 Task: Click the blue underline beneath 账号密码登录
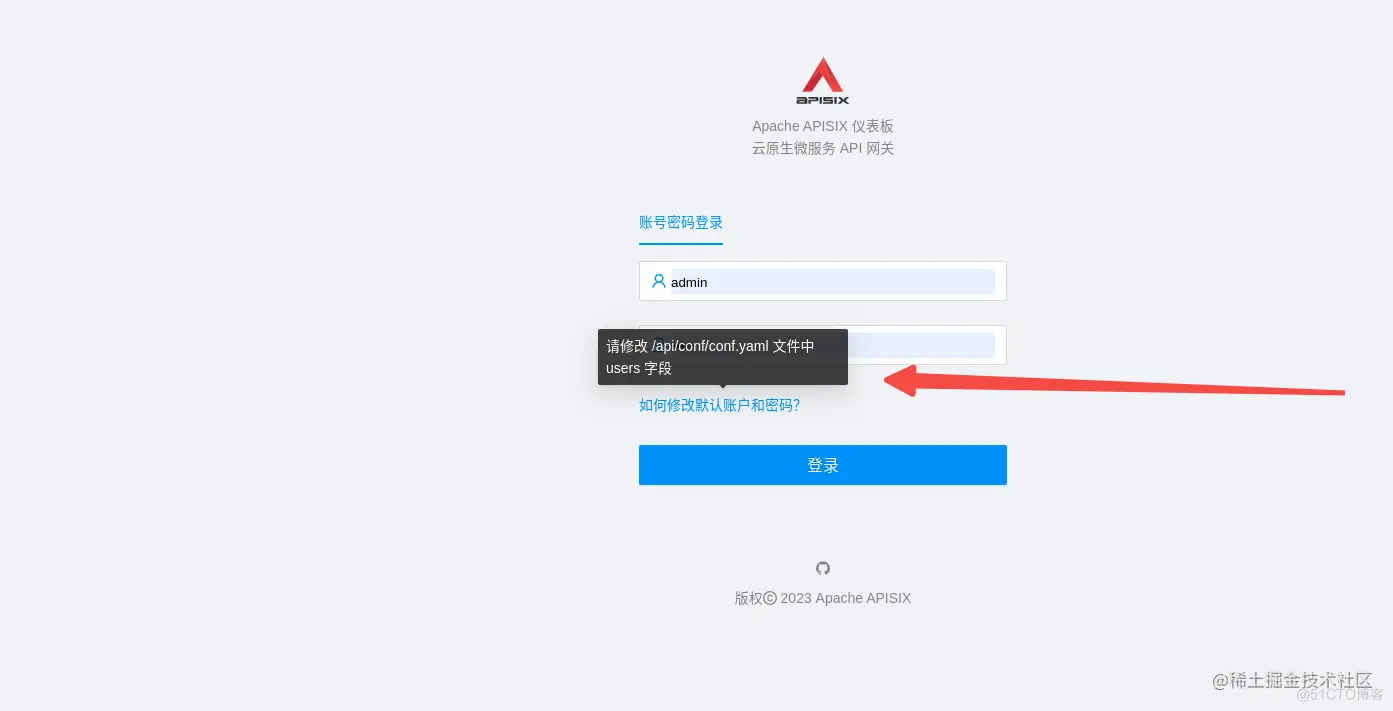pyautogui.click(x=681, y=243)
